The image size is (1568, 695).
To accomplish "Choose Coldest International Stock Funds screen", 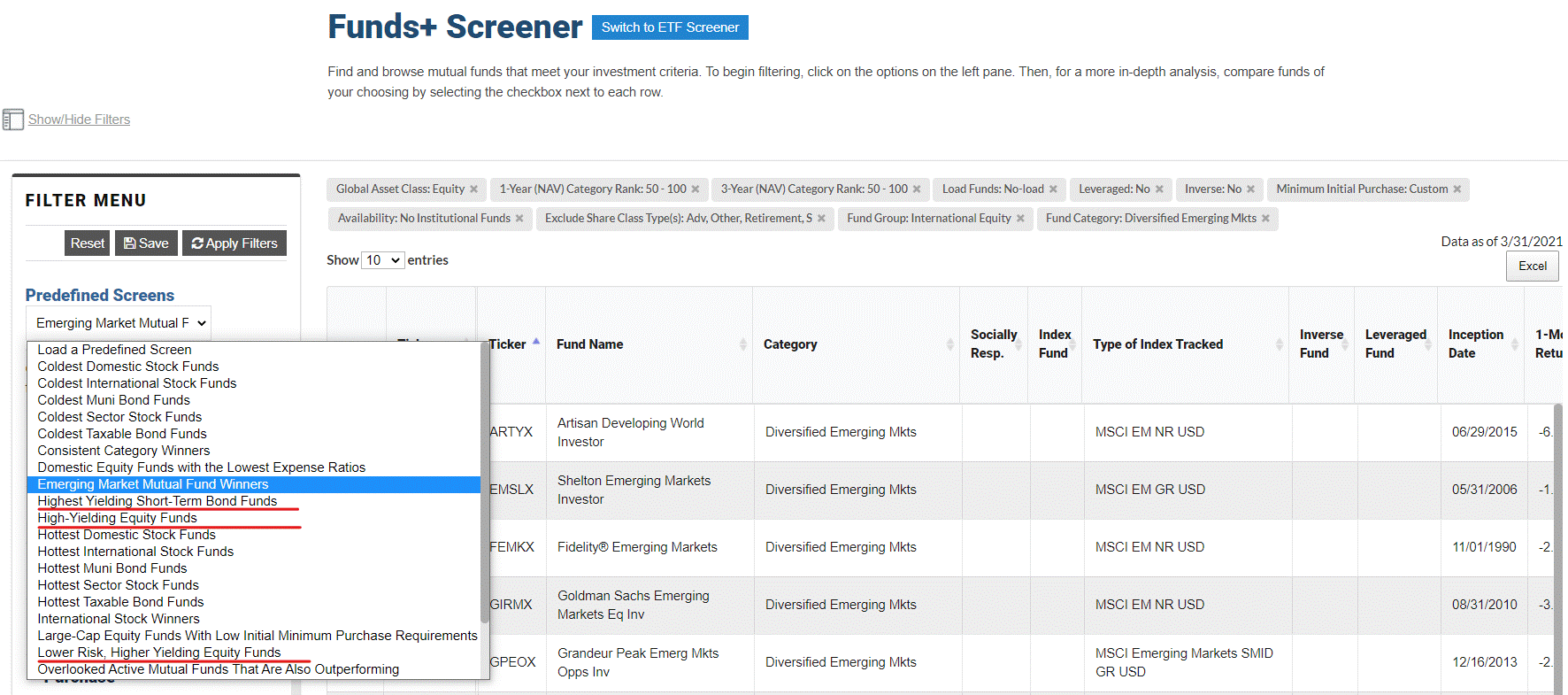I will click(x=254, y=383).
